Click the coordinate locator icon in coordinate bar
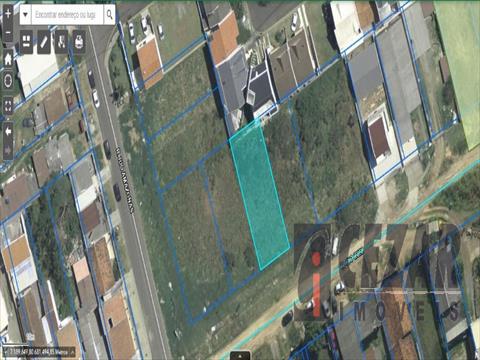This screenshot has width=480, height=360. click(x=7, y=351)
